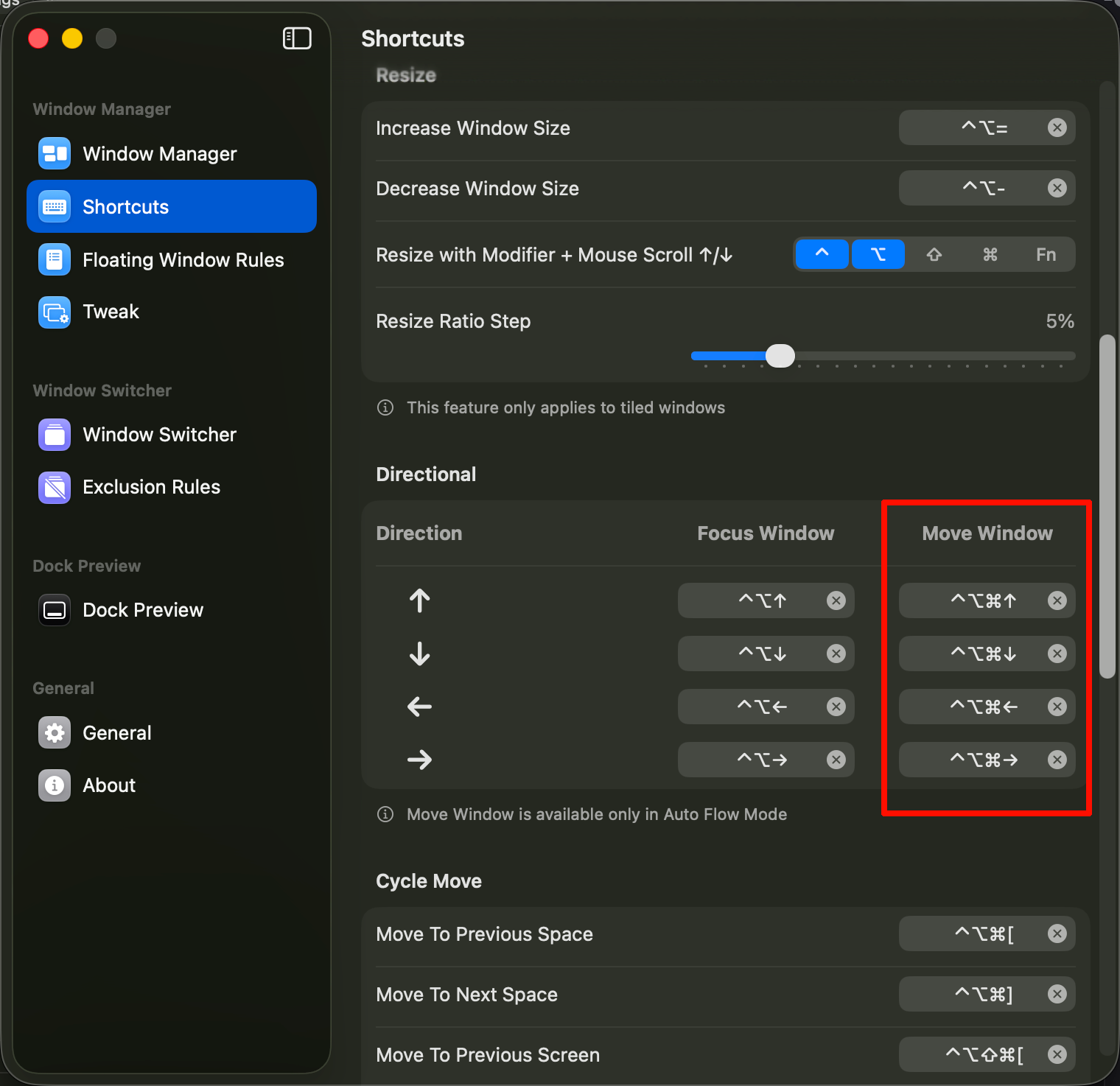This screenshot has height=1086, width=1120.
Task: Clear Focus Window down shortcut
Action: click(836, 654)
